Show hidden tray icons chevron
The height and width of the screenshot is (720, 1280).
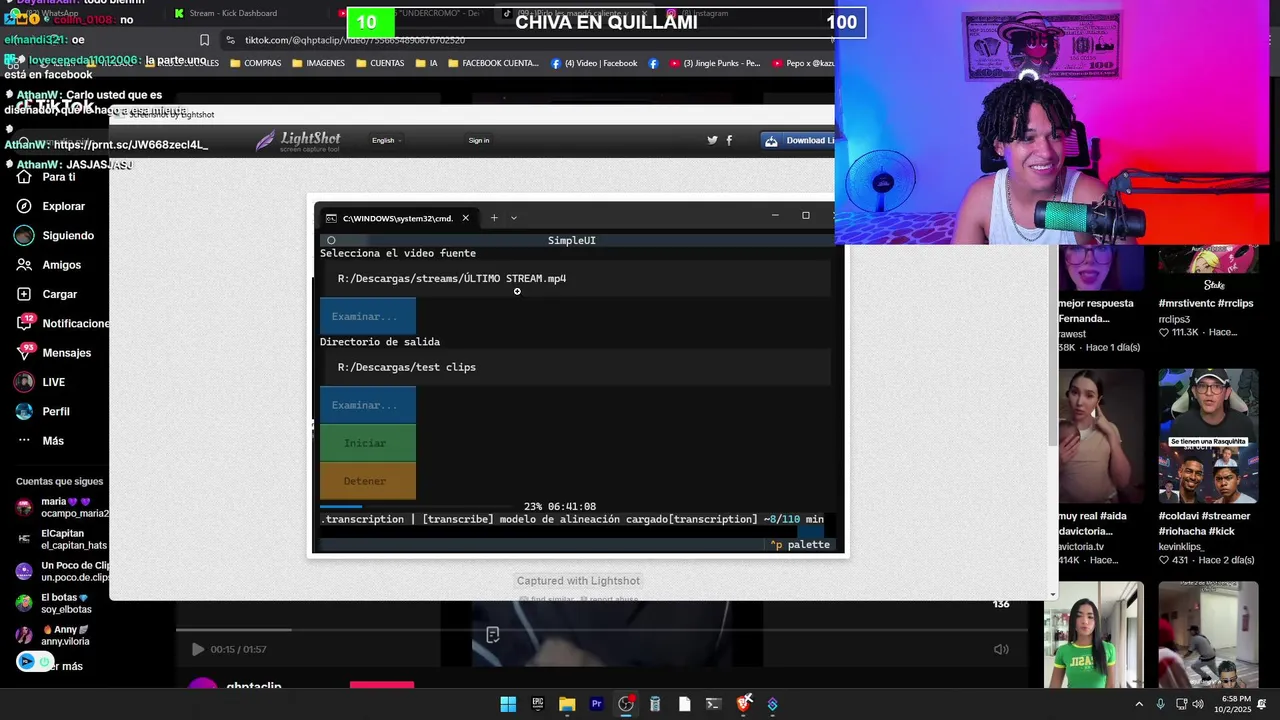pos(1139,704)
